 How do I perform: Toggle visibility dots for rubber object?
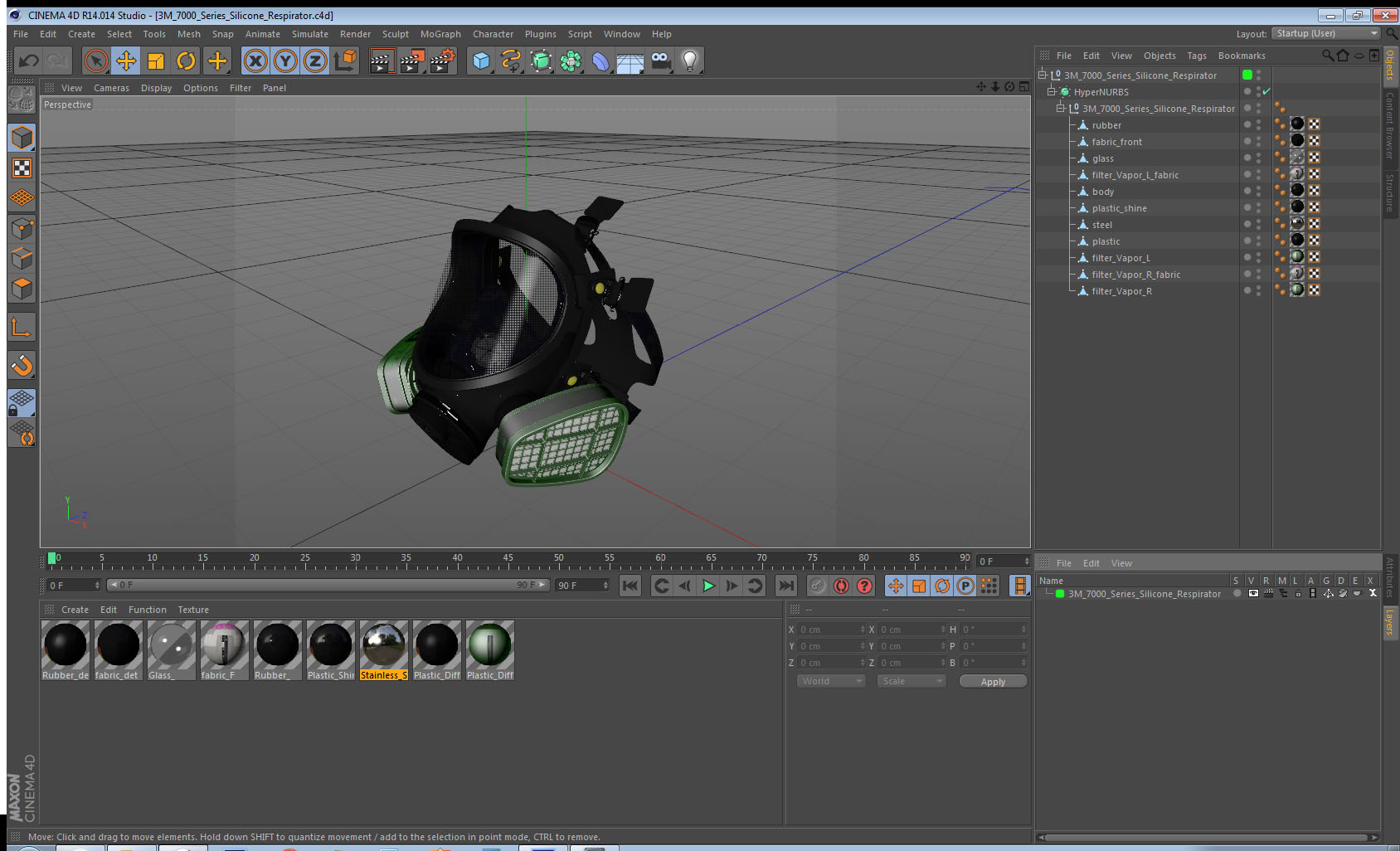point(1258,125)
